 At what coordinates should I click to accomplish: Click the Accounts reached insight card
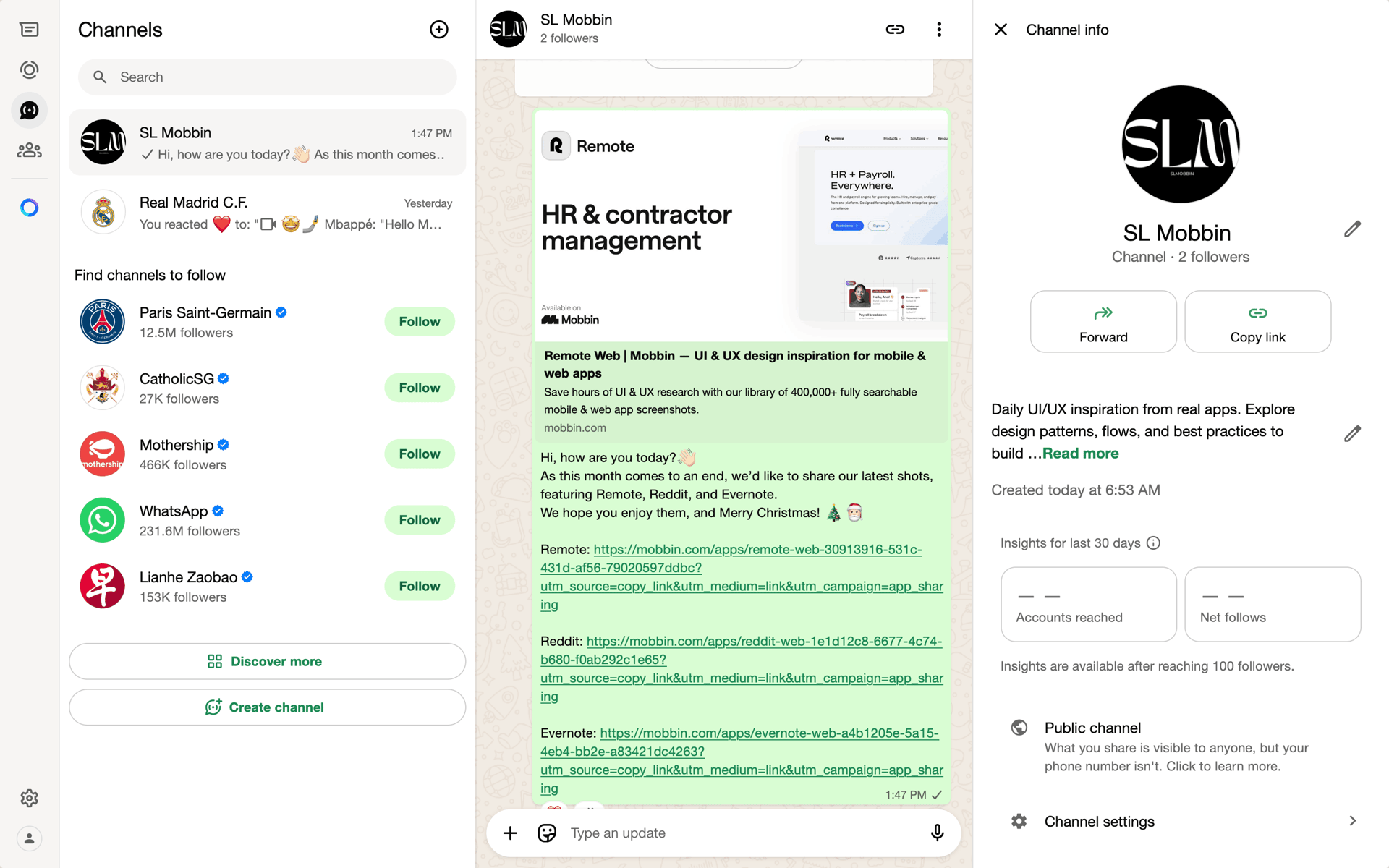[x=1088, y=605]
